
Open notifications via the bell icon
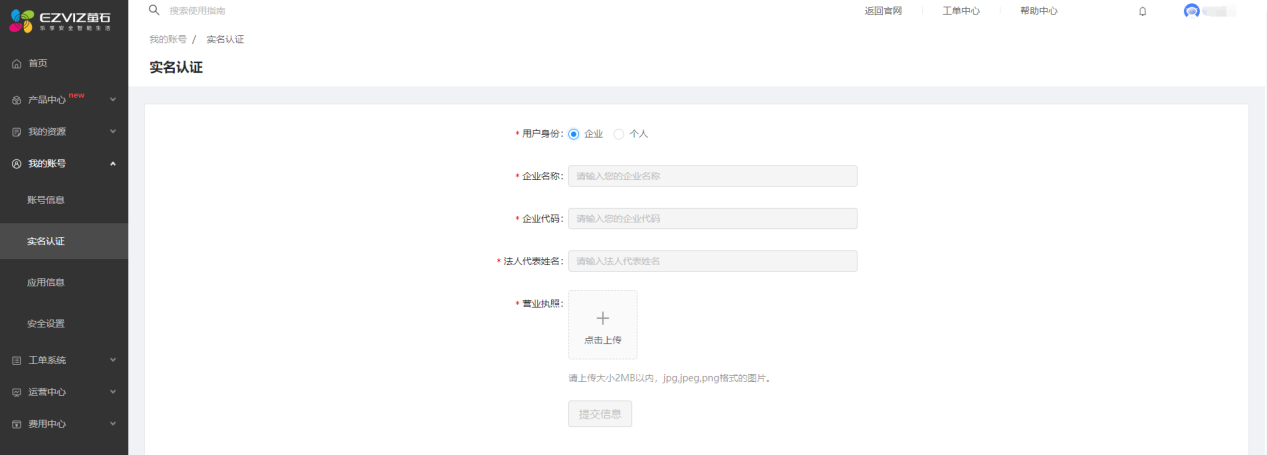click(x=1142, y=11)
